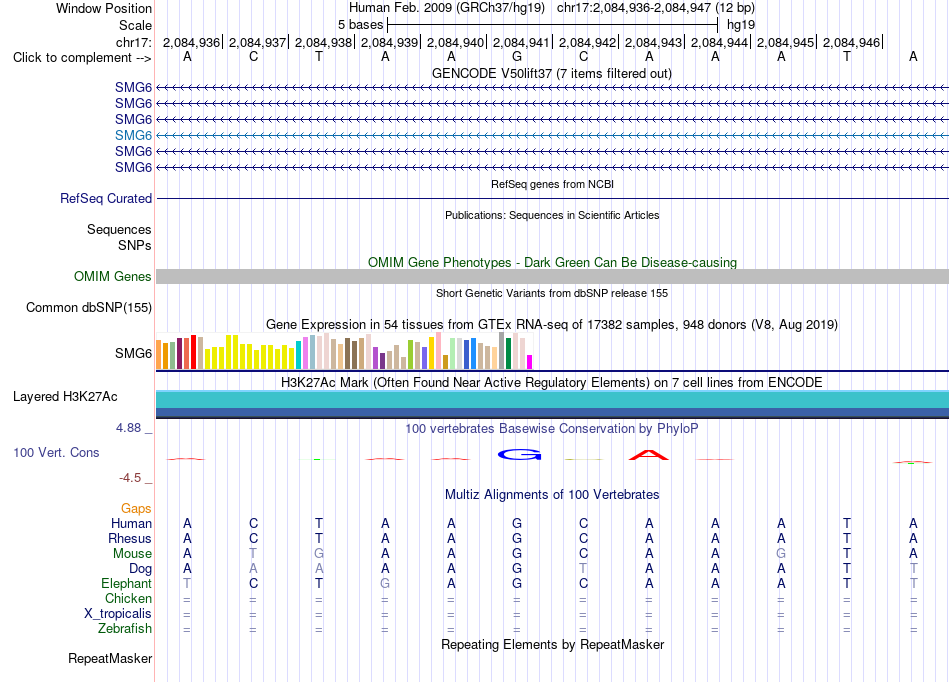
Task: Open the GENCODE V50lift37 track title
Action: [552, 73]
